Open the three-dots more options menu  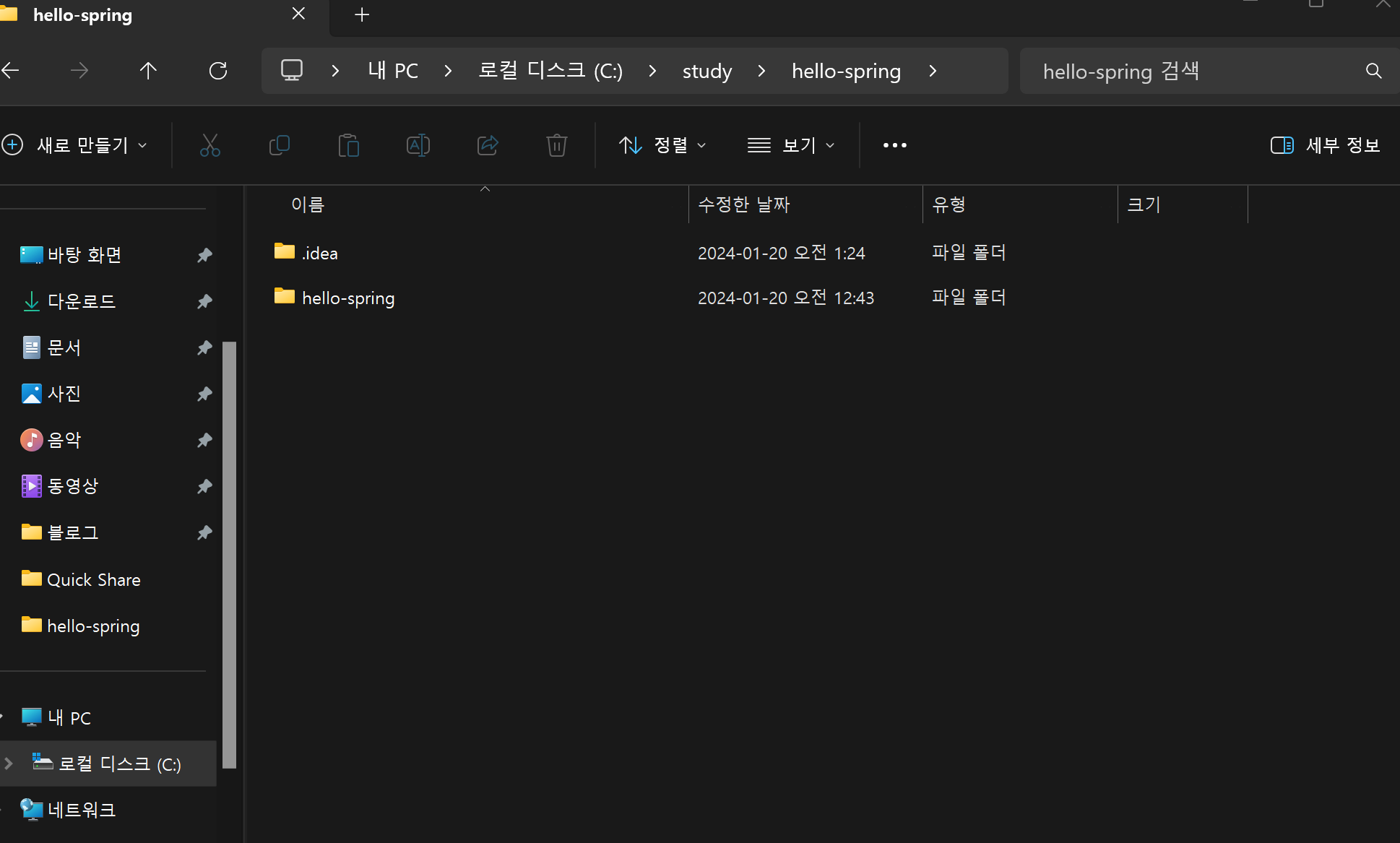pyautogui.click(x=895, y=145)
